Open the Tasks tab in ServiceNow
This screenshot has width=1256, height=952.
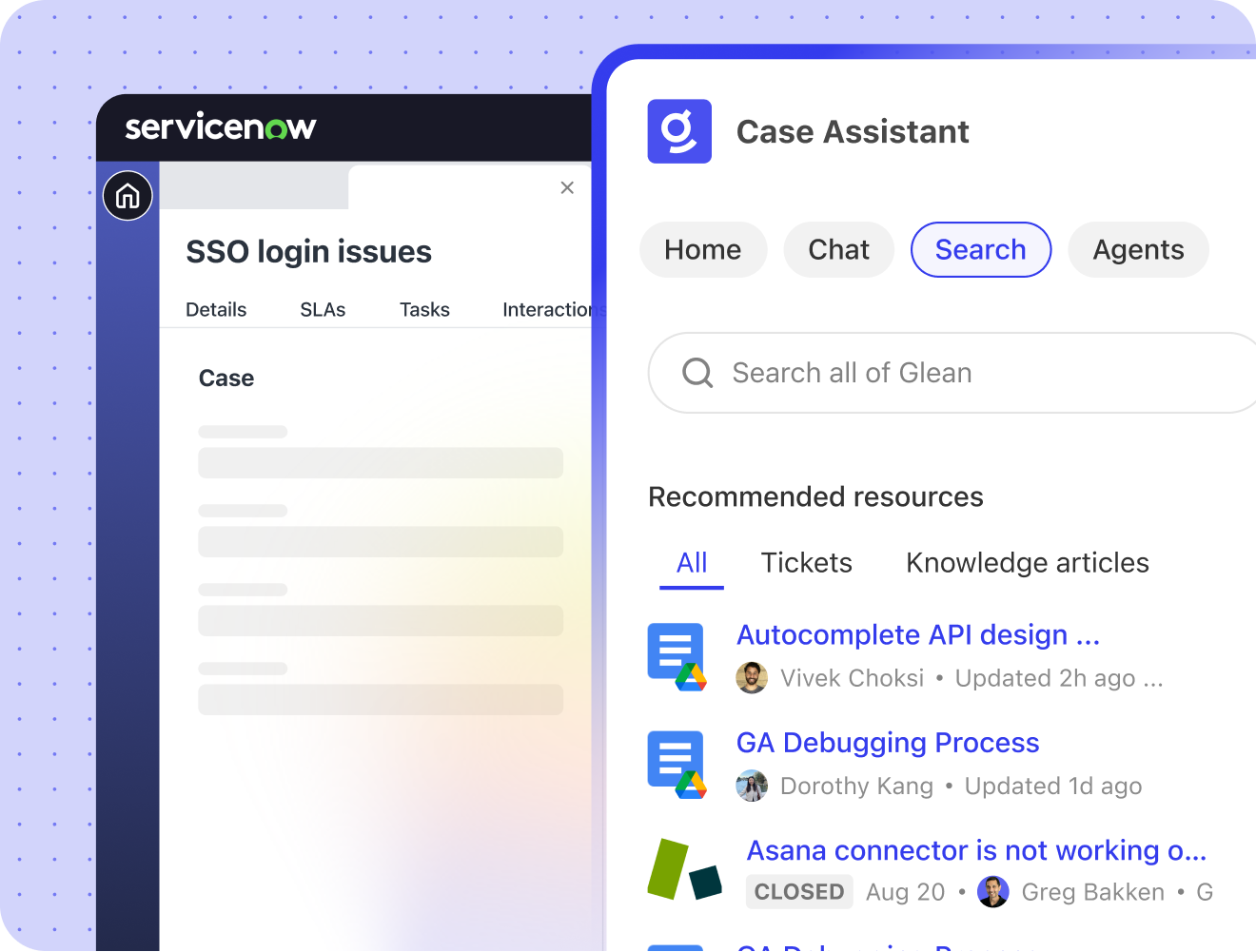424,310
